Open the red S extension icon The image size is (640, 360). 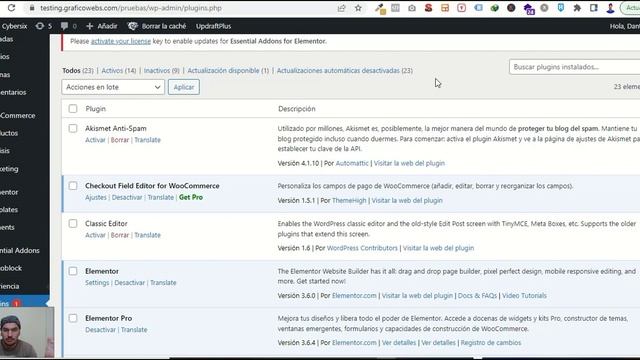pyautogui.click(x=428, y=8)
